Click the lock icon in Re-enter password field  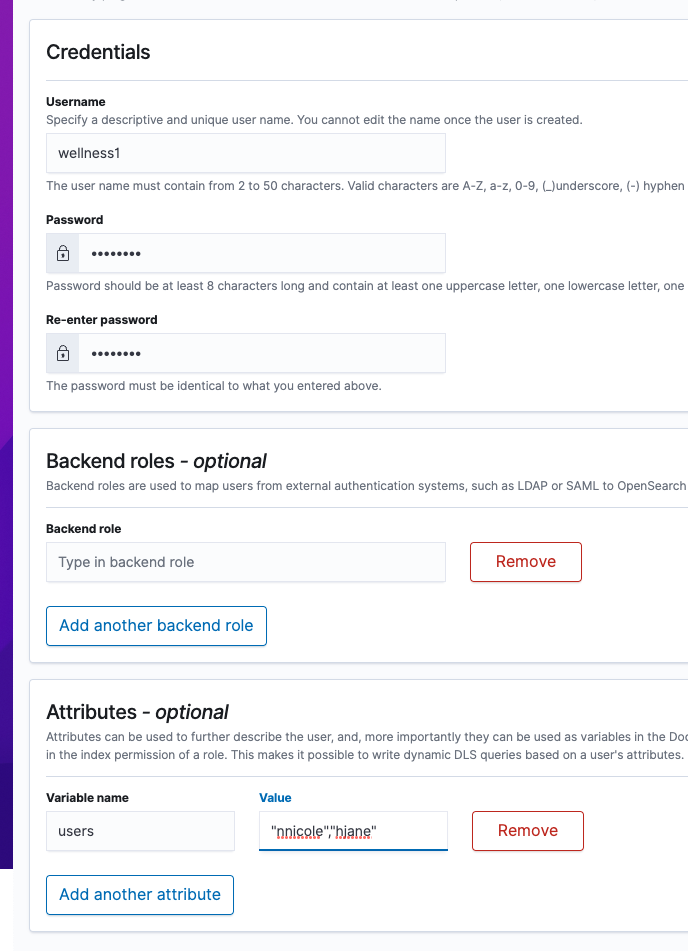pyautogui.click(x=63, y=353)
